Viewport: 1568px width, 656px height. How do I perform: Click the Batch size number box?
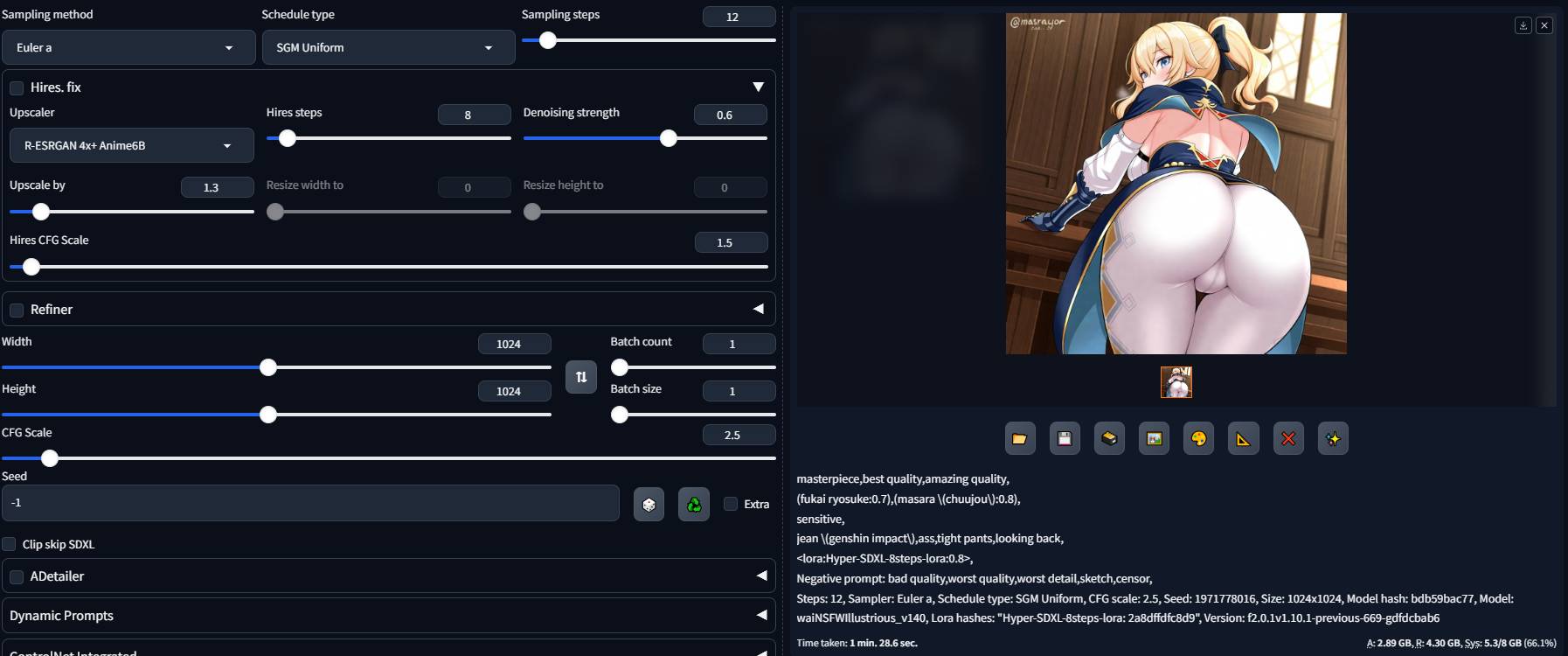pyautogui.click(x=739, y=391)
